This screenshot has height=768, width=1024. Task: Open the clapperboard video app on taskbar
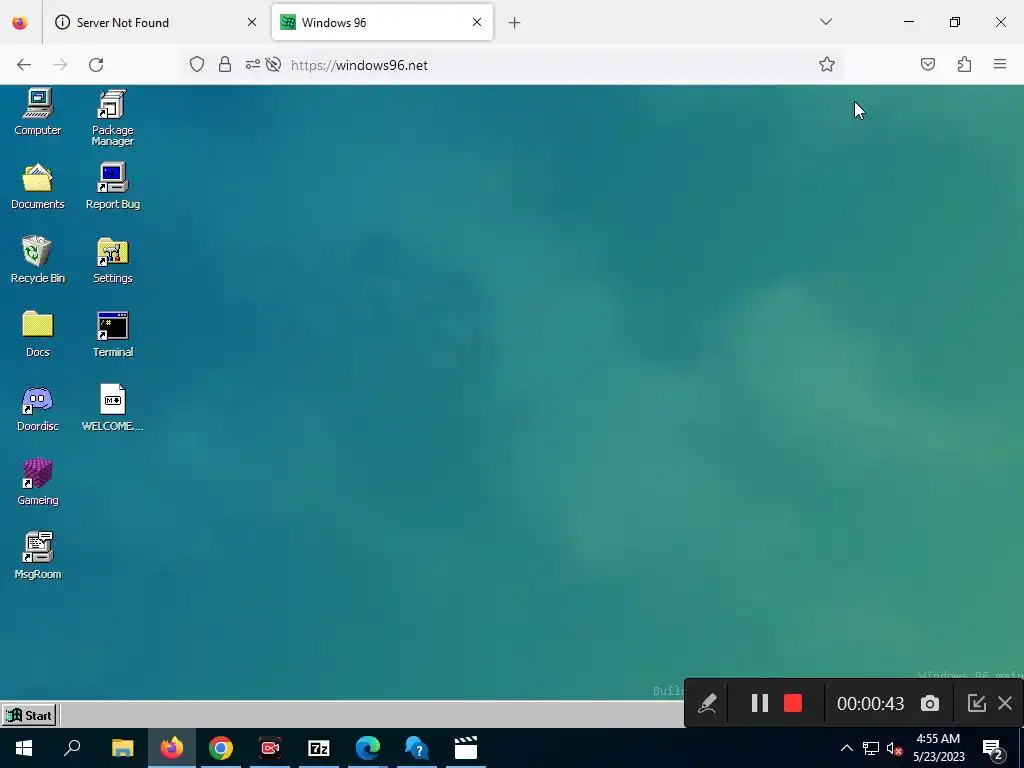pos(466,748)
